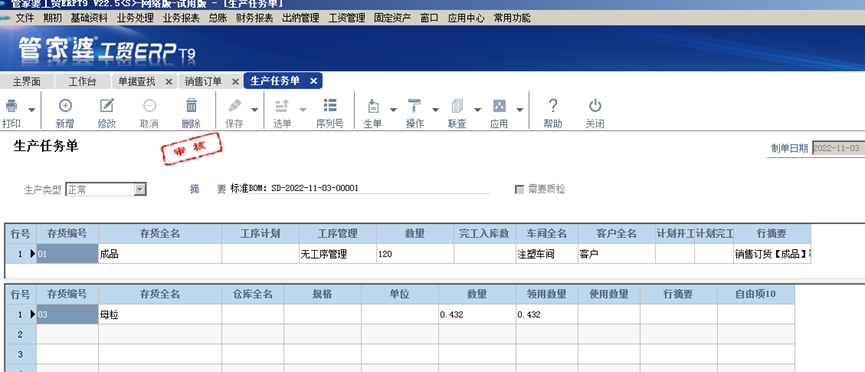Expand the 打印 dropdown arrow
865x372 pixels.
tap(32, 109)
